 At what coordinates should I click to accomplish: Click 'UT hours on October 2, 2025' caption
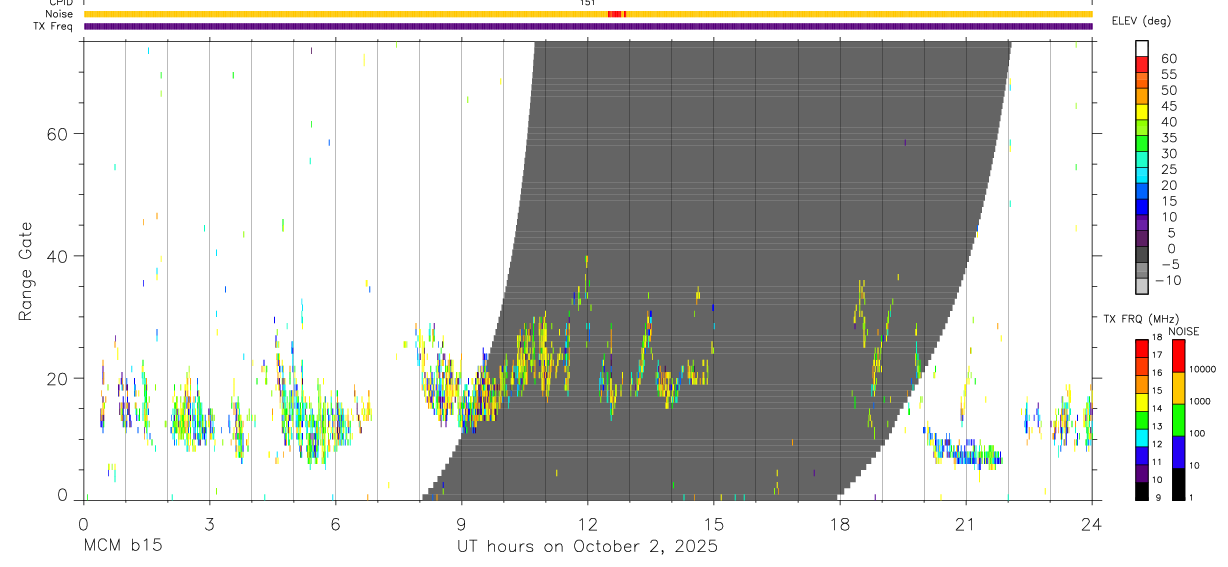point(587,547)
